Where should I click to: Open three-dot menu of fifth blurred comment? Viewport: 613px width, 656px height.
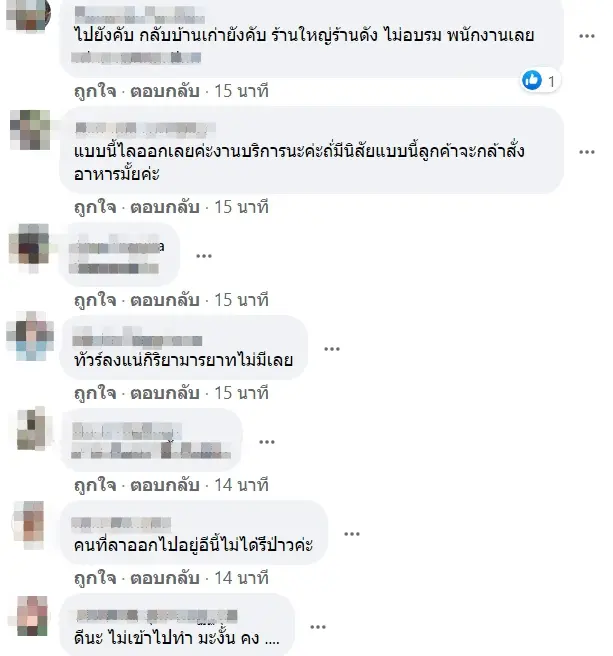[x=267, y=442]
